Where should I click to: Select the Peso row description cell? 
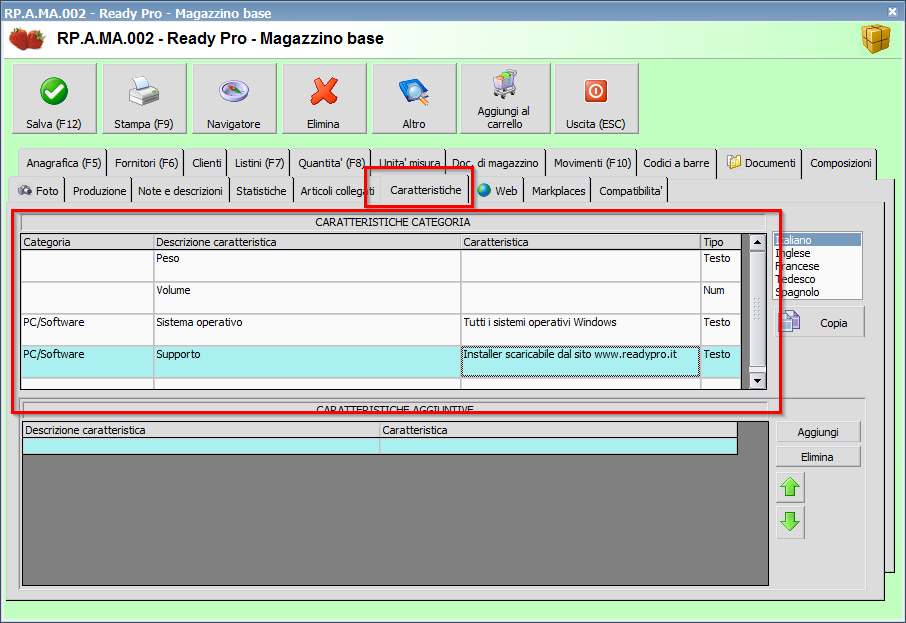(307, 266)
